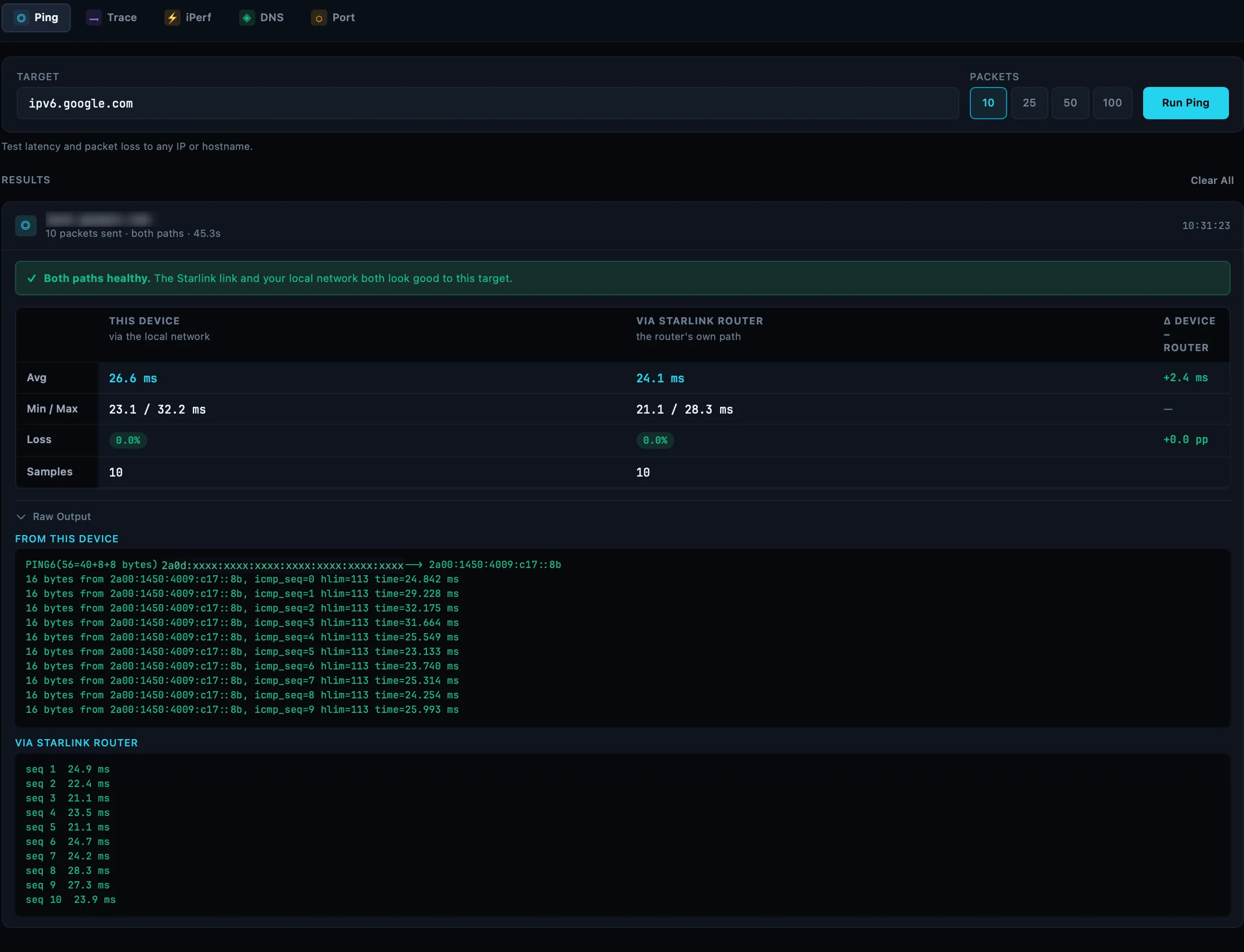Click the Δ DEVICE – ROUTER column header
Viewport: 1244px width, 952px height.
click(x=1189, y=334)
